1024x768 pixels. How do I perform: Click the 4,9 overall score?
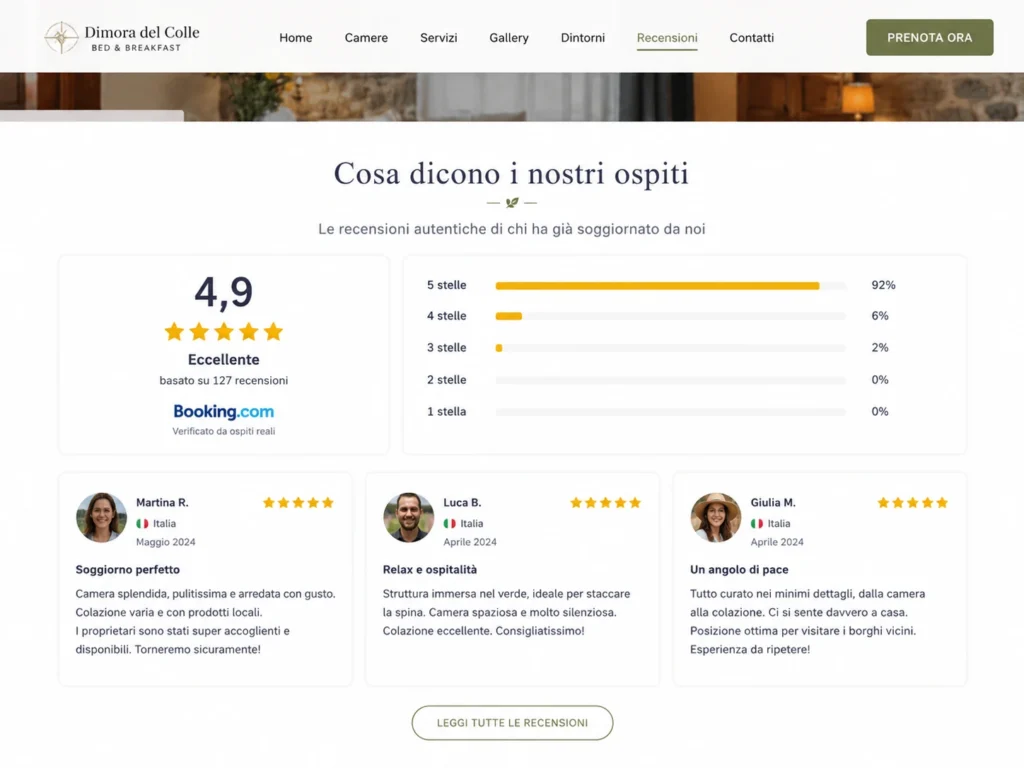(223, 292)
